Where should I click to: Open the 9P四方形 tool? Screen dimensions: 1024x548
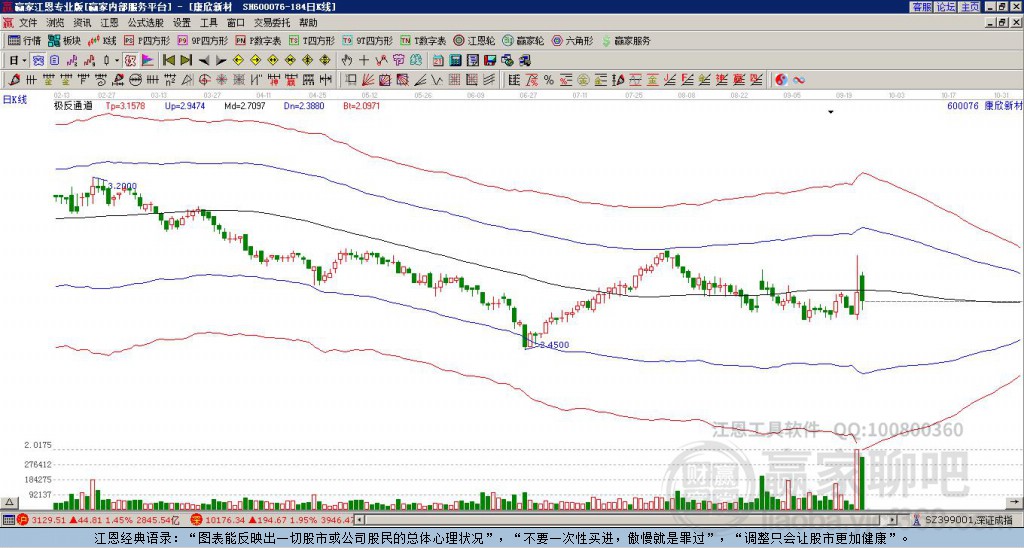pos(202,40)
